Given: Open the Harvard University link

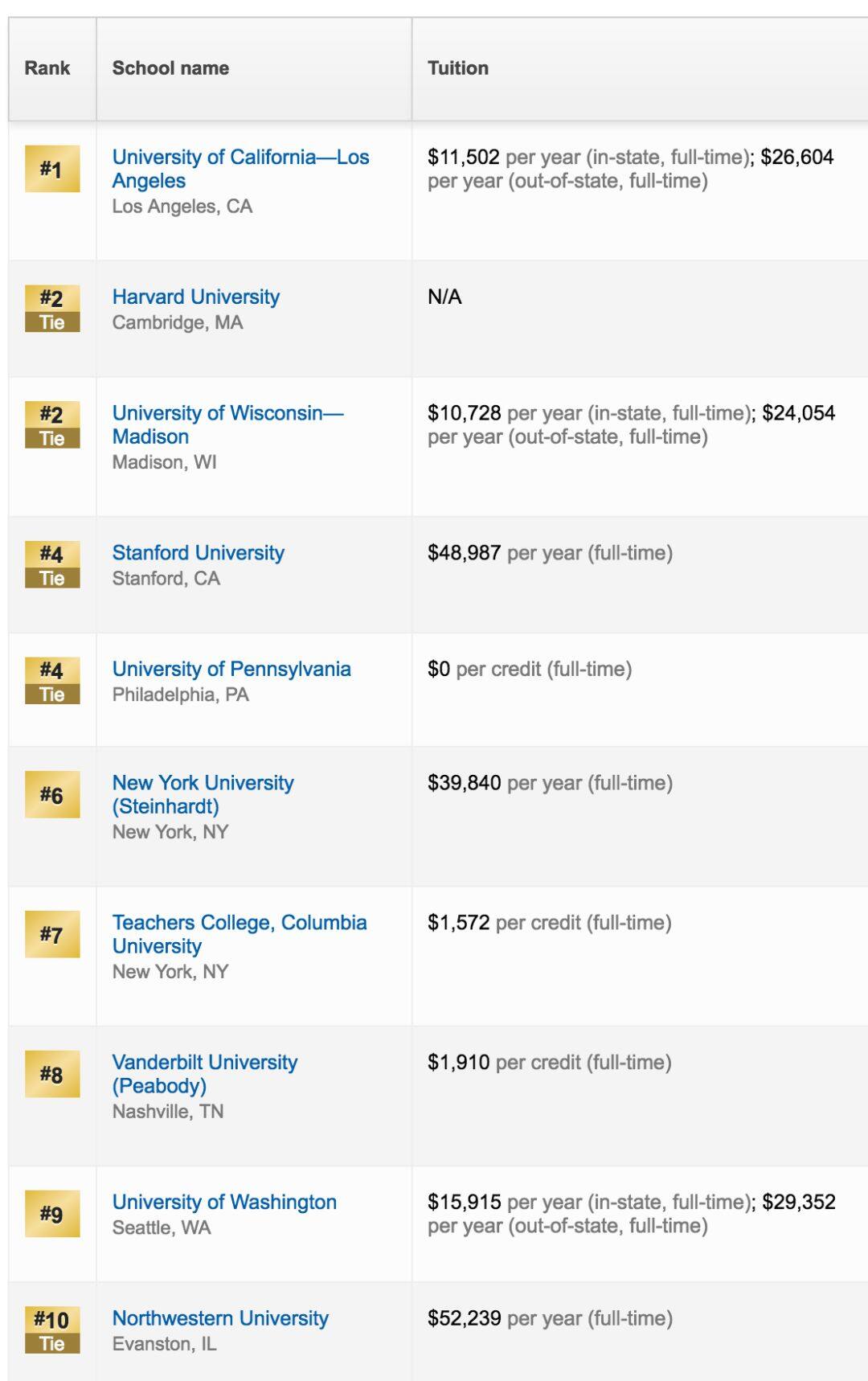Looking at the screenshot, I should 196,297.
